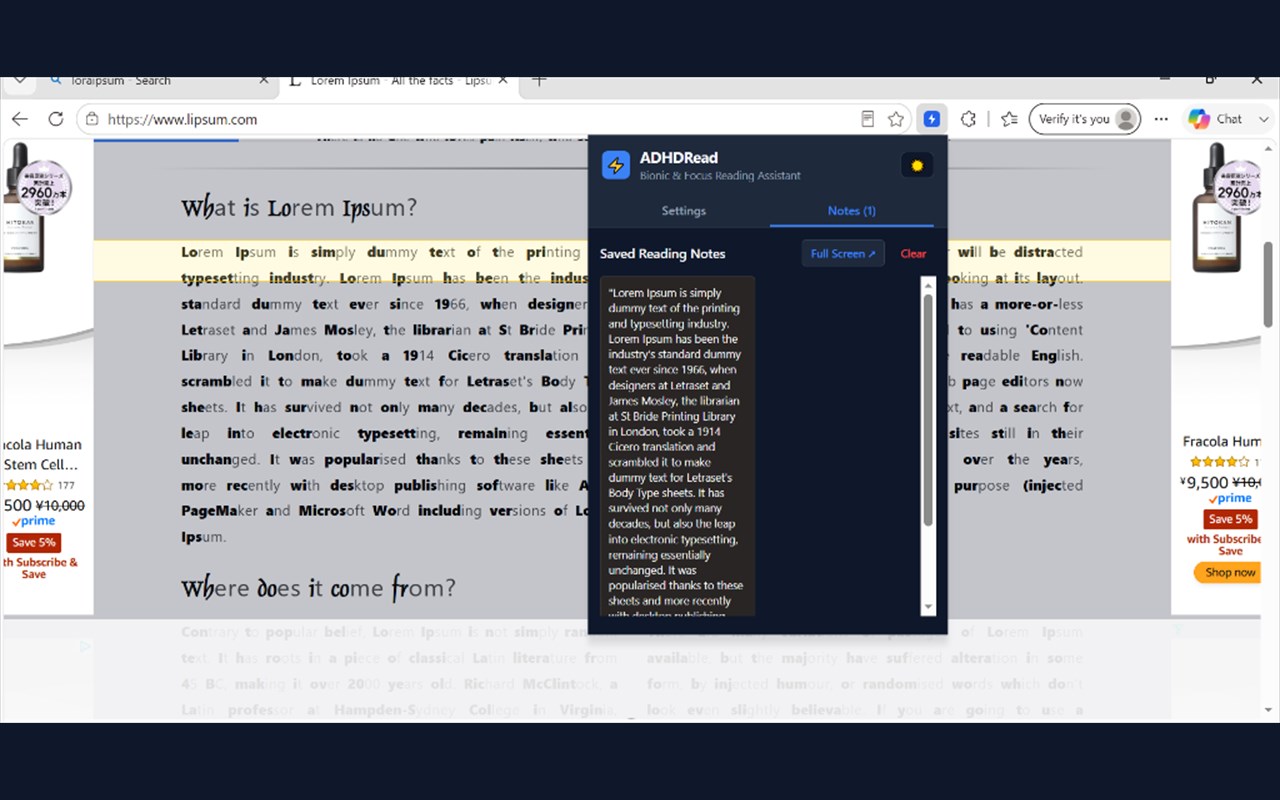Click the Verify it's you profile button
This screenshot has height=800, width=1280.
[1085, 119]
